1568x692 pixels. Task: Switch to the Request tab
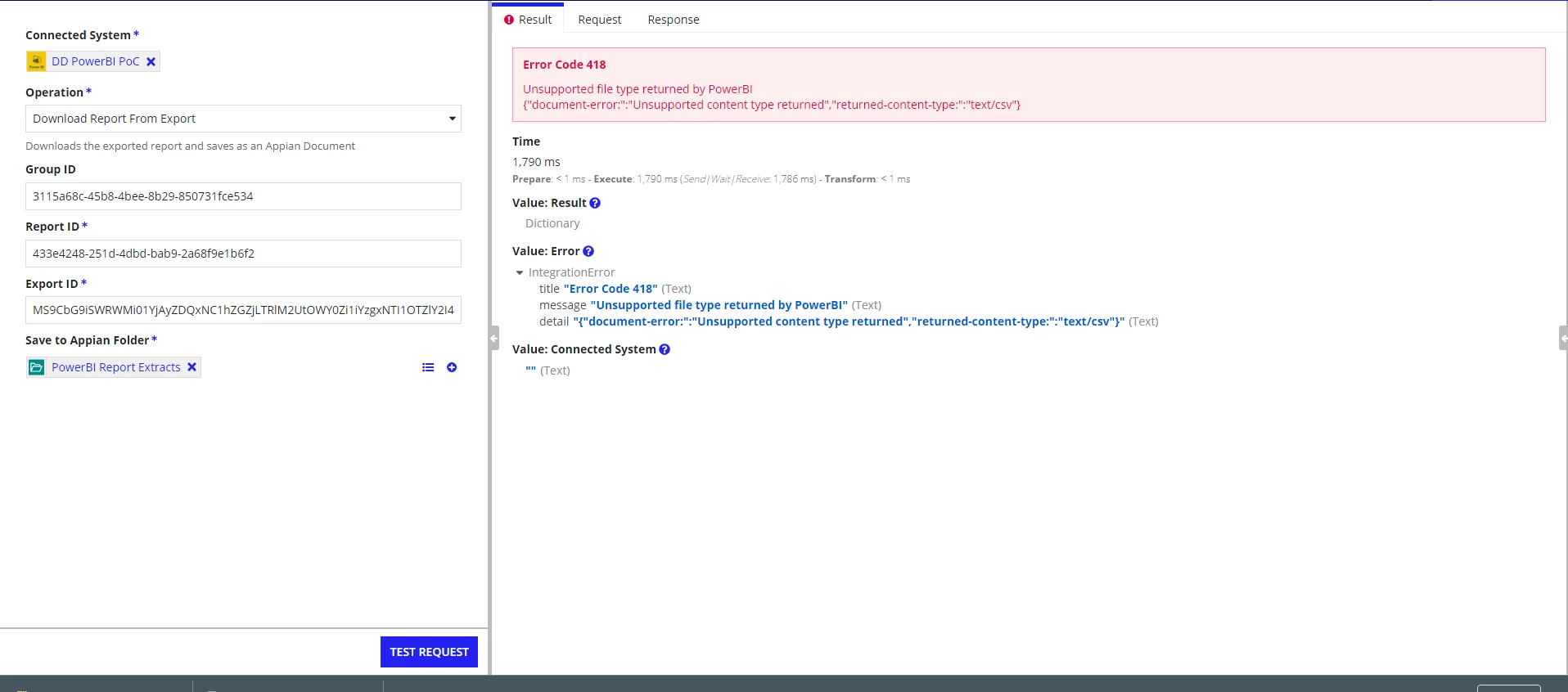coord(600,20)
